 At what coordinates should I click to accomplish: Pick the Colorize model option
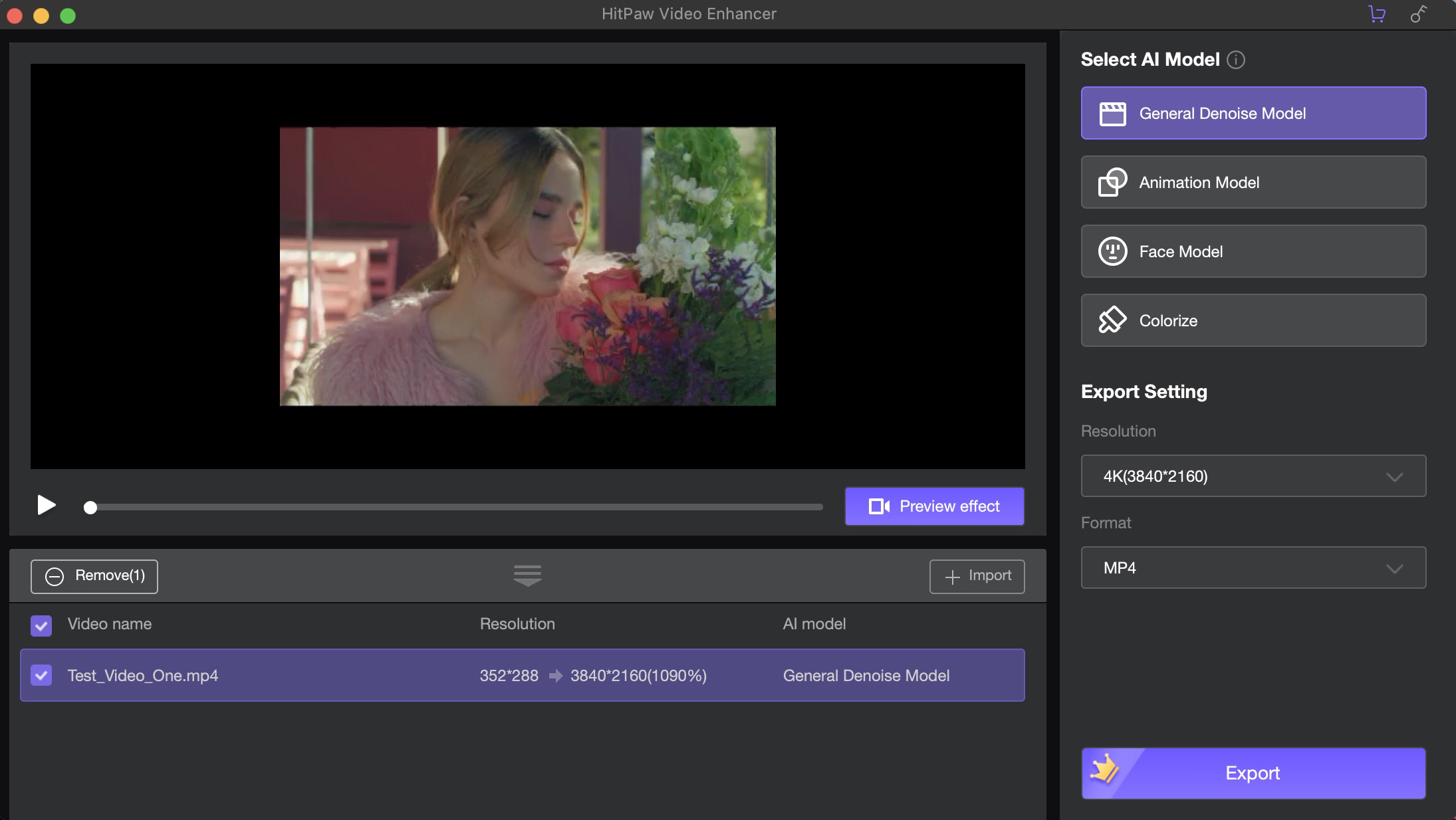tap(1253, 320)
